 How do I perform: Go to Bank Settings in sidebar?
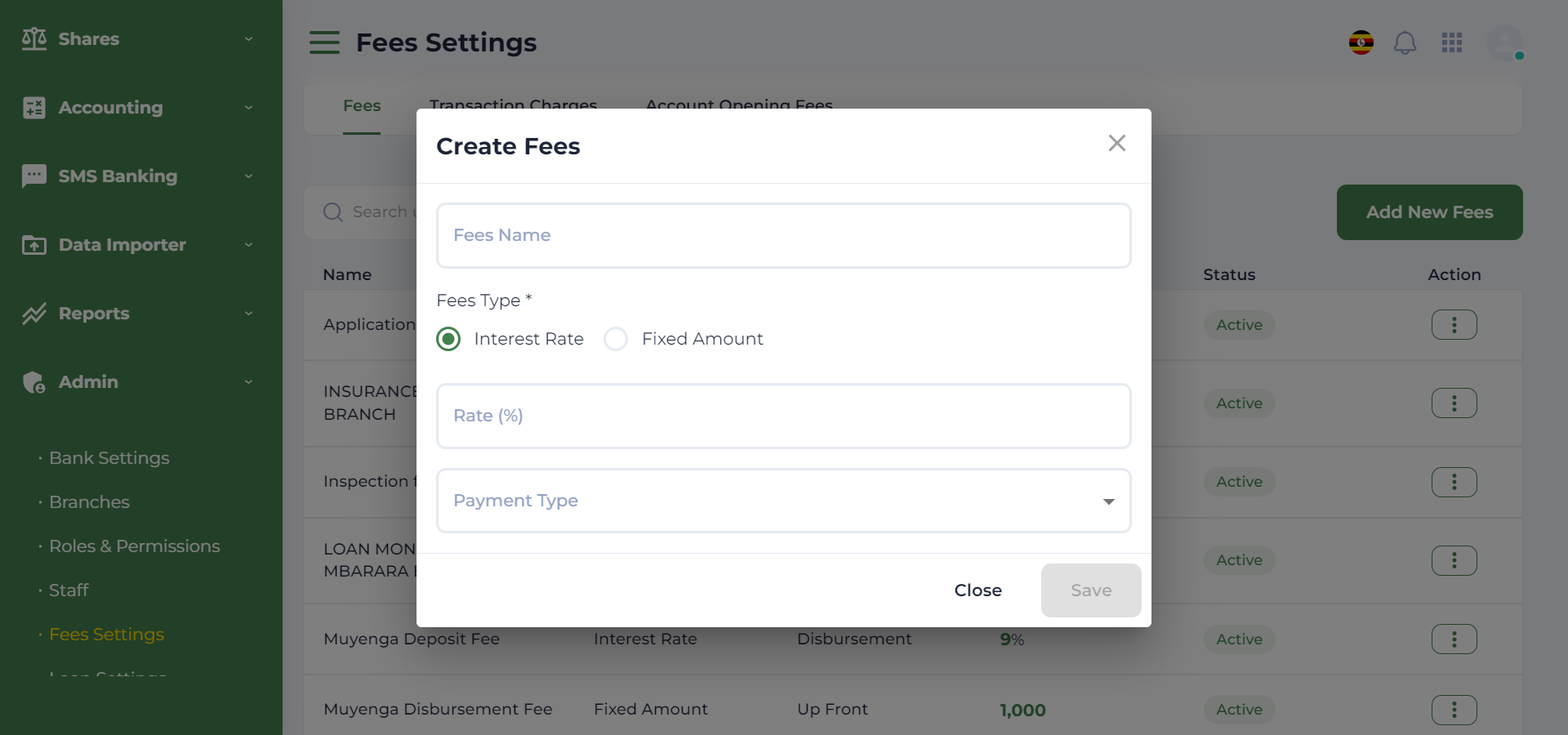coord(109,458)
